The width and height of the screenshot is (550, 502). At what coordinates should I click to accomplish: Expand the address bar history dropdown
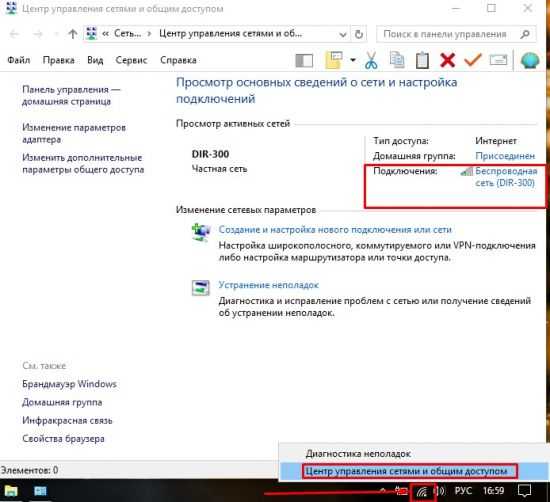click(x=343, y=34)
